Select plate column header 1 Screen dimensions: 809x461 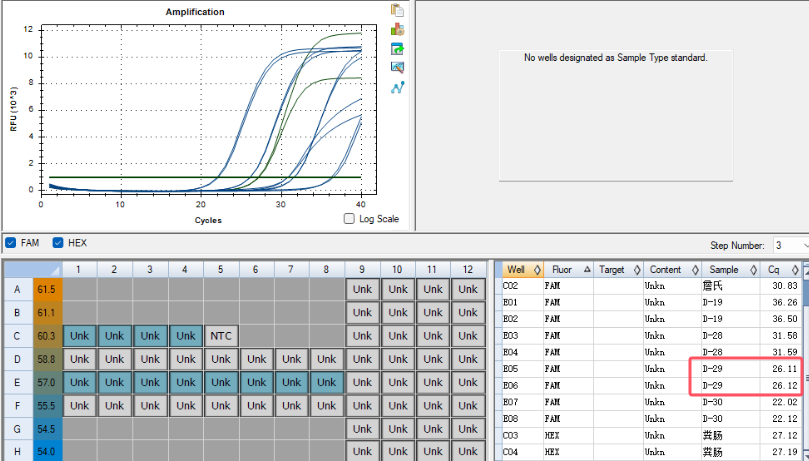coord(79,269)
